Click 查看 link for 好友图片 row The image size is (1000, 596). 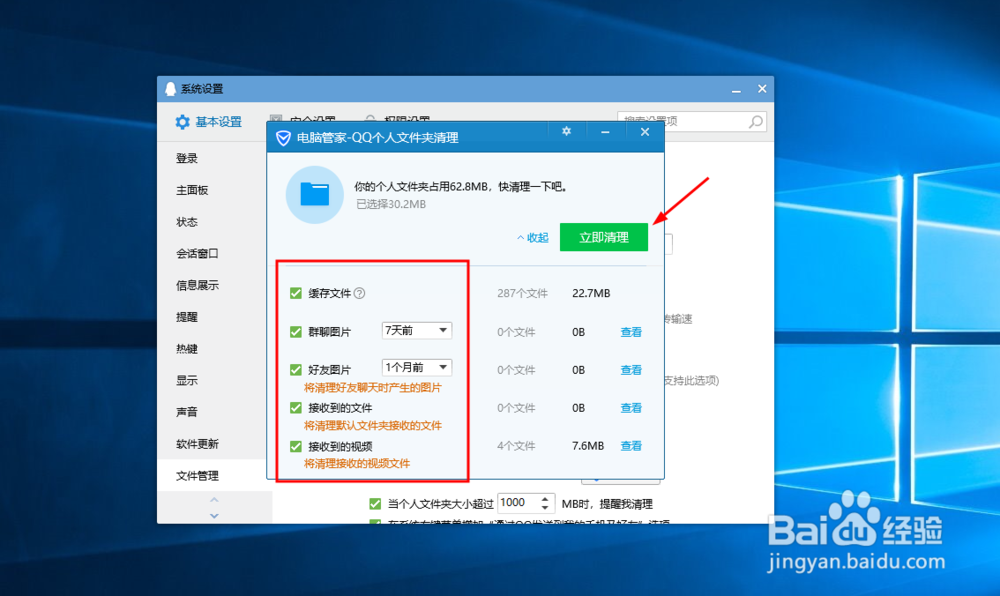point(631,370)
